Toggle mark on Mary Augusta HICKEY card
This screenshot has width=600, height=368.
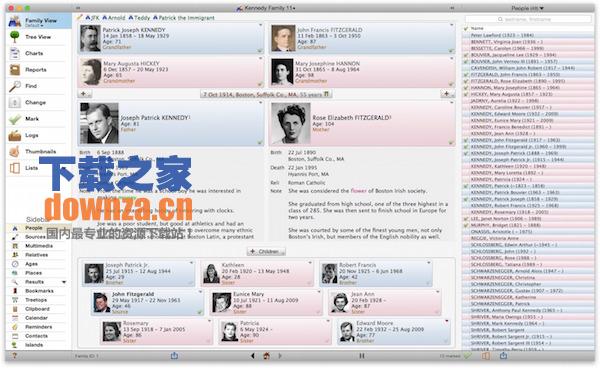click(260, 84)
